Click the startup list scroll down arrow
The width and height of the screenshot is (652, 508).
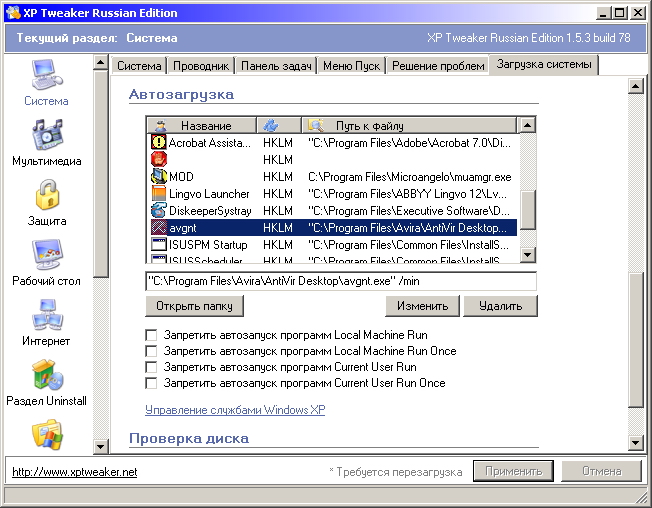coord(528,254)
